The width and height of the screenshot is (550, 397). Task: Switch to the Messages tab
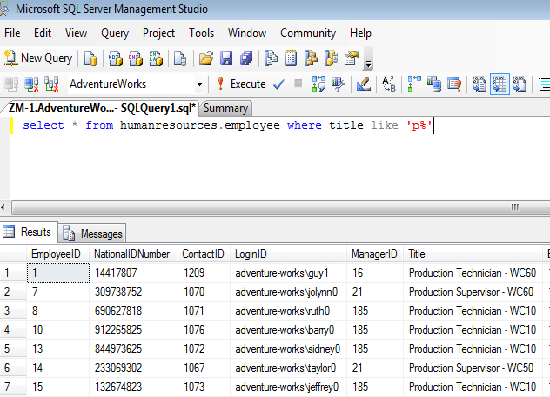(93, 234)
